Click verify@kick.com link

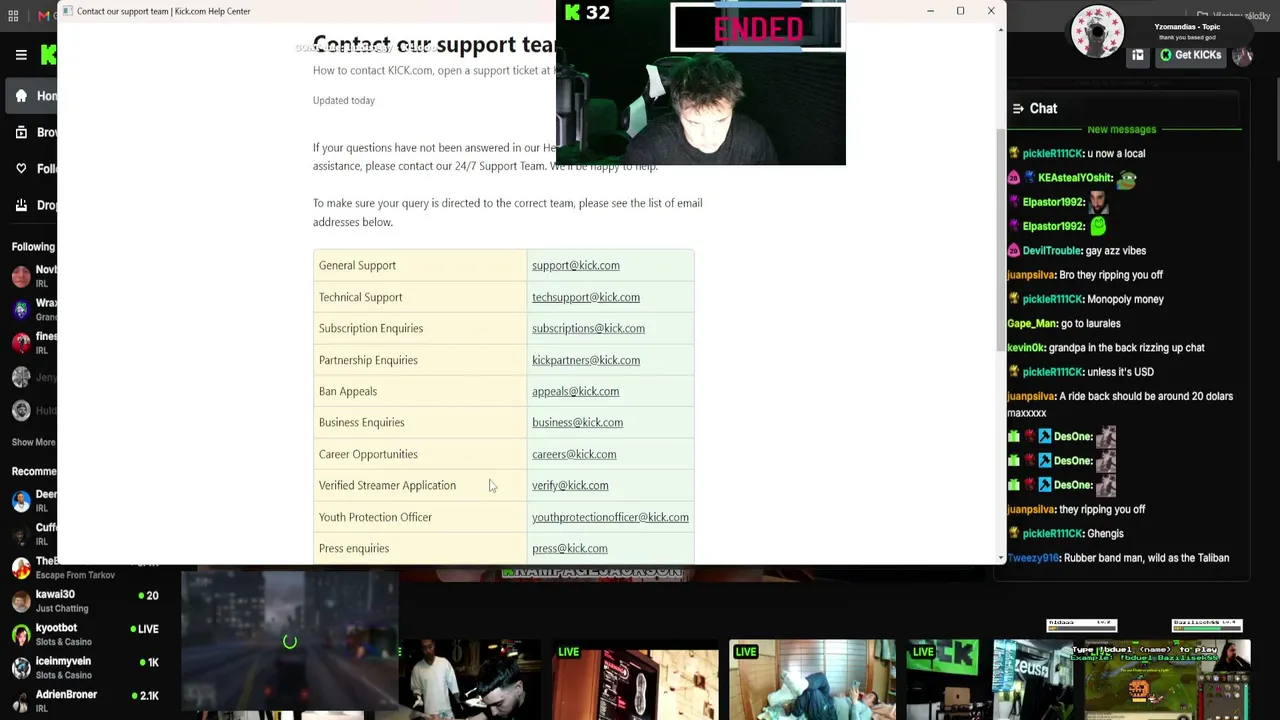[570, 485]
